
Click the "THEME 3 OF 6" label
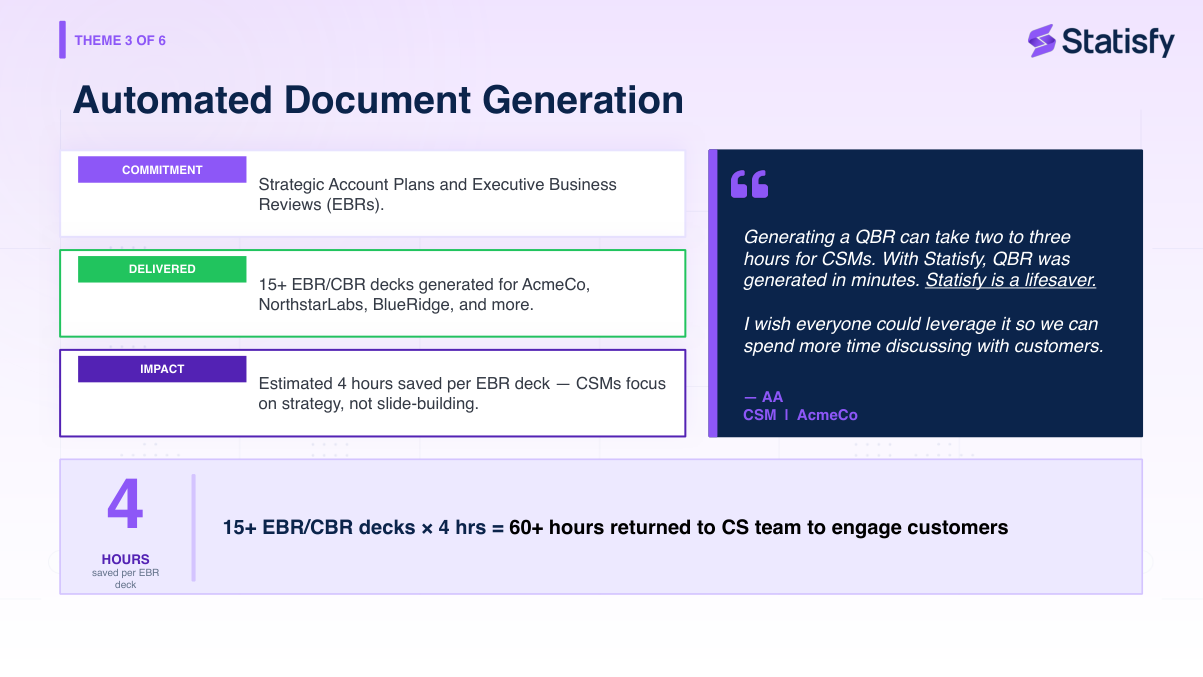point(120,41)
